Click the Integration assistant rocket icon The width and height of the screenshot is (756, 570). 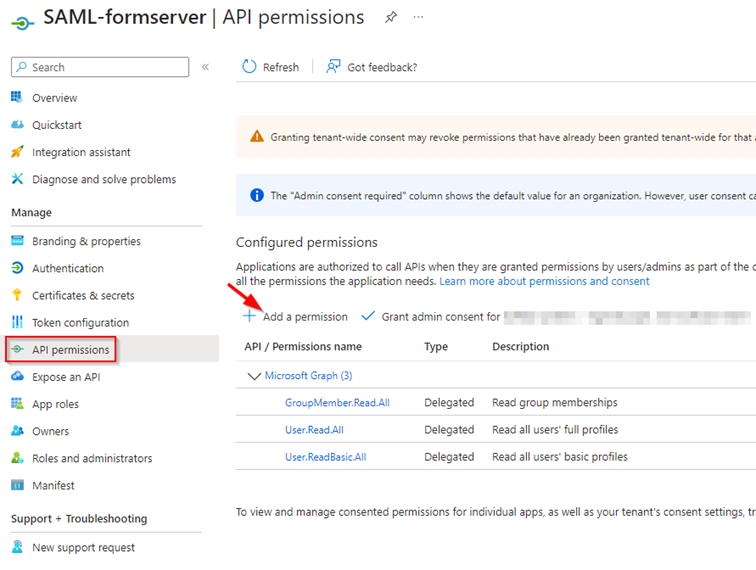(17, 152)
